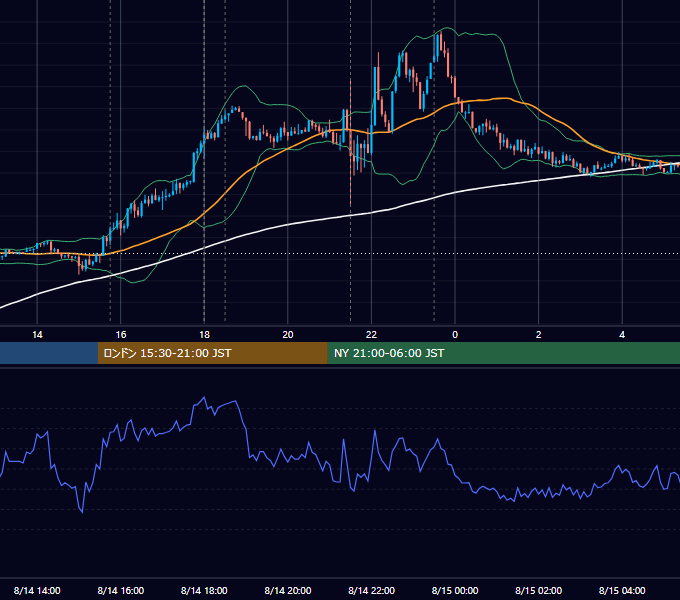
Task: Click the London 15:30-21:00 JST session band
Action: click(212, 353)
